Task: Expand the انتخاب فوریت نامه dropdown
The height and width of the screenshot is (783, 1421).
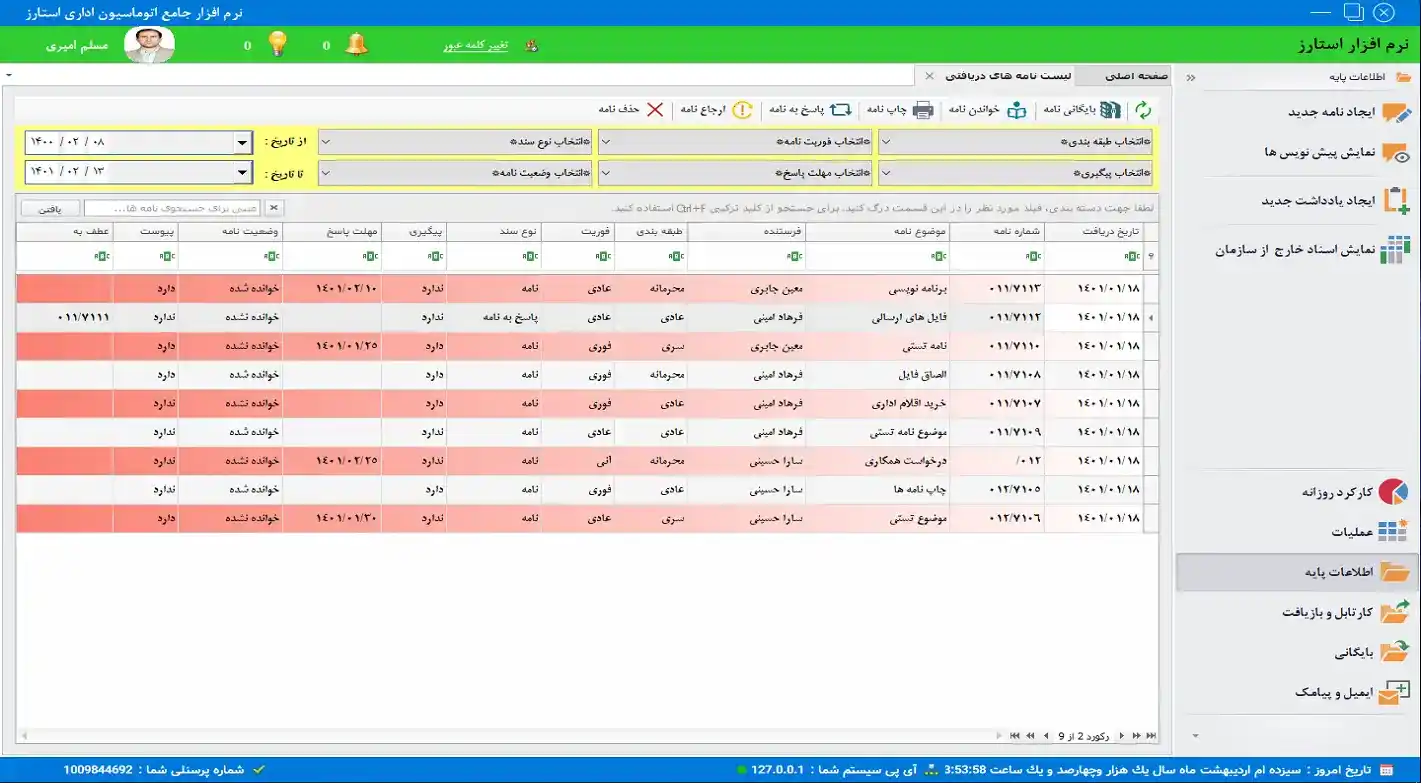Action: (735, 142)
